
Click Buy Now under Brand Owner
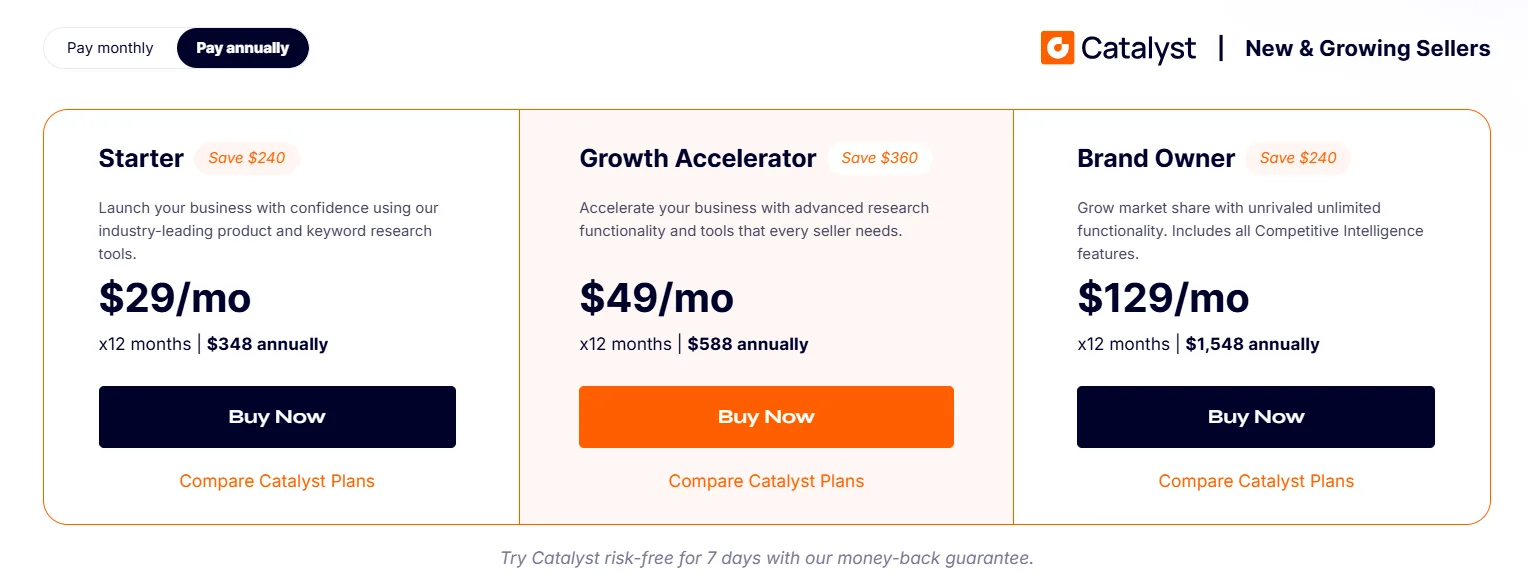click(x=1255, y=417)
